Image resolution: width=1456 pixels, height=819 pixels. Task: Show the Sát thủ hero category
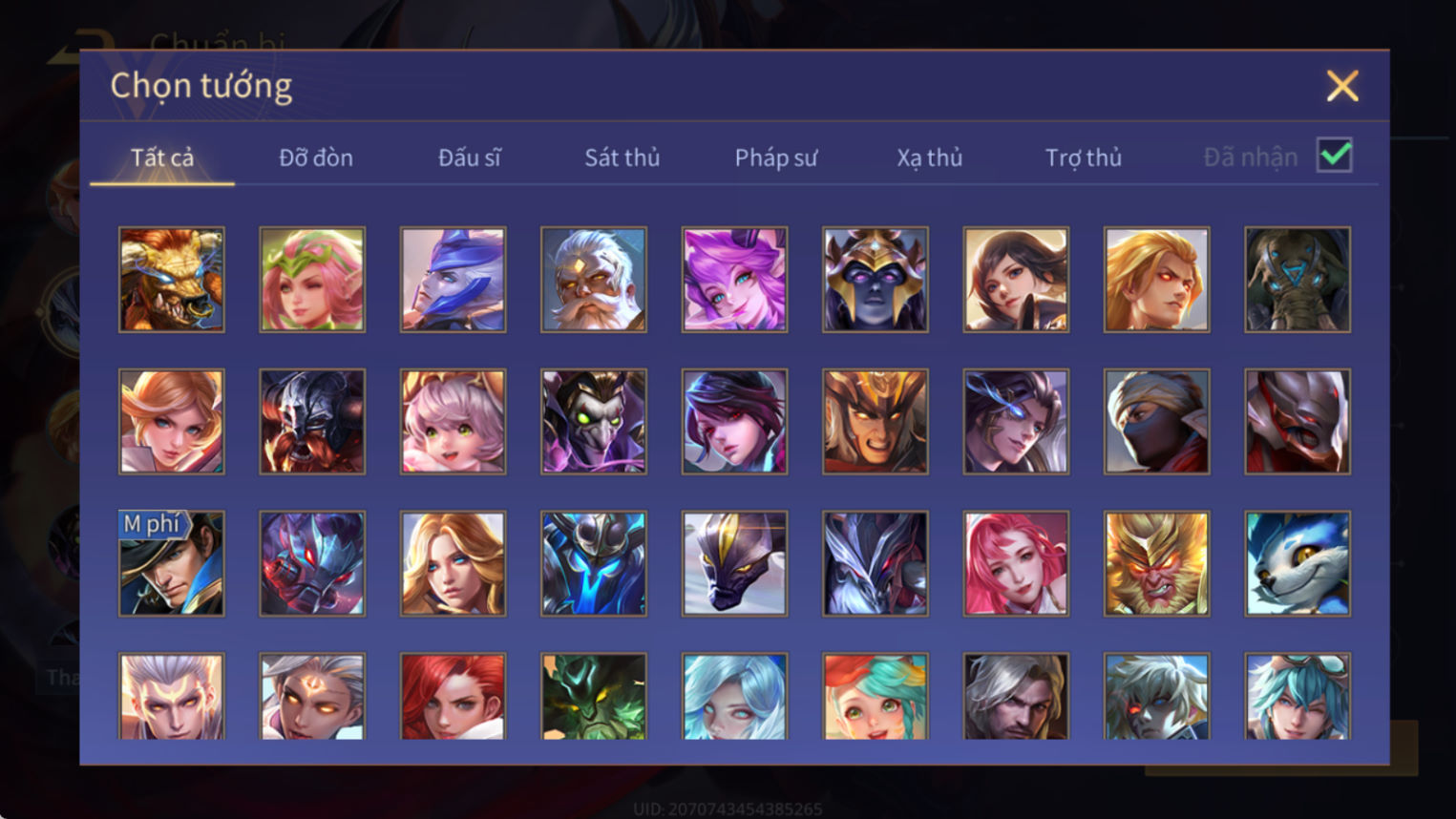click(622, 157)
